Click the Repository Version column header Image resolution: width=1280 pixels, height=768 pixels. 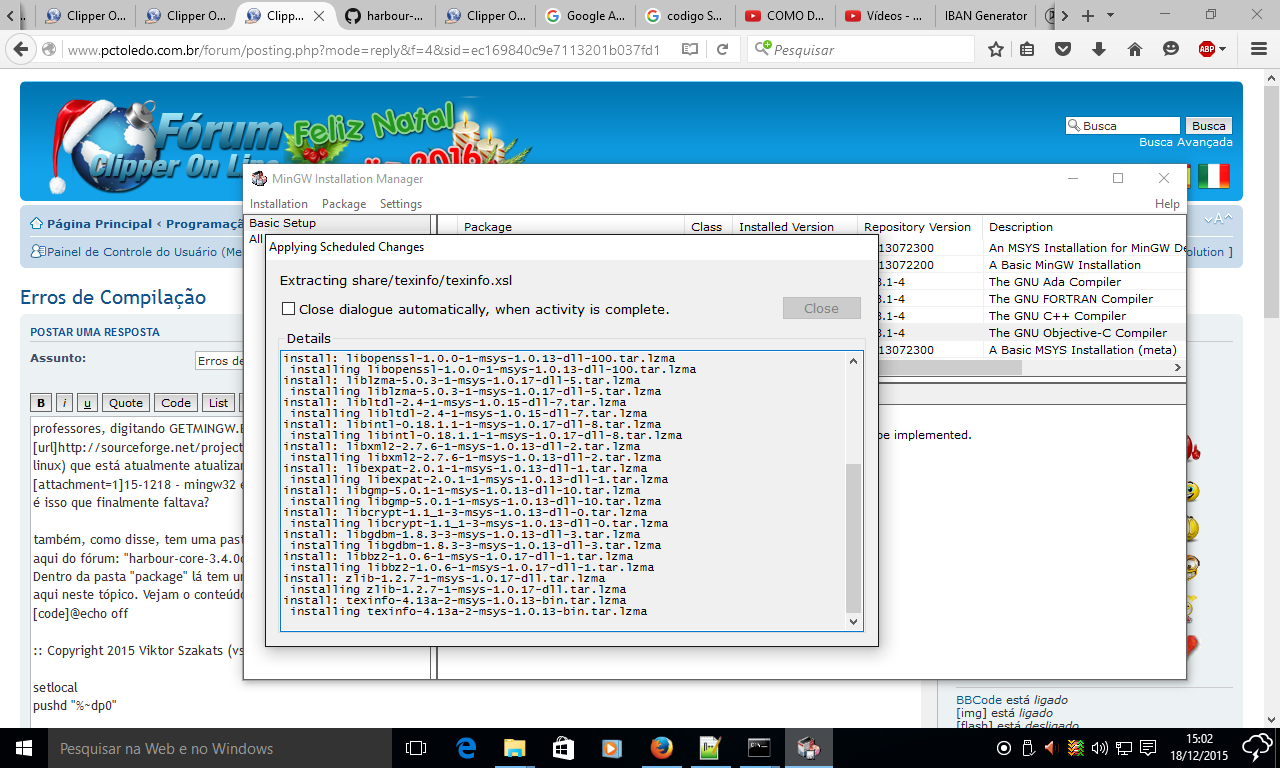919,227
